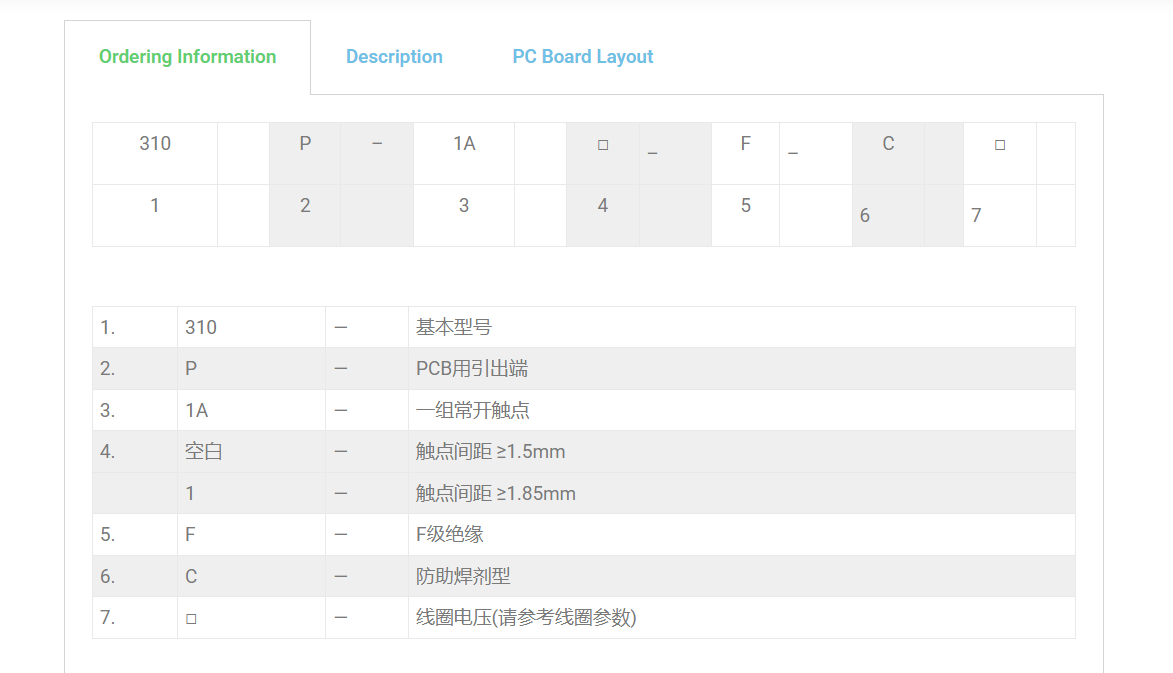Select the 触点间距 ≥1.5mm row text

(x=490, y=452)
